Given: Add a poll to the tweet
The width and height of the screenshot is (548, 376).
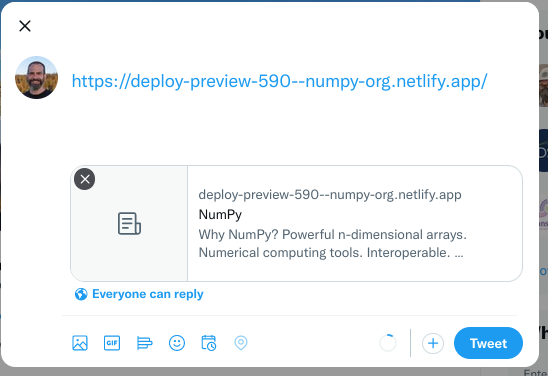Looking at the screenshot, I should (144, 343).
